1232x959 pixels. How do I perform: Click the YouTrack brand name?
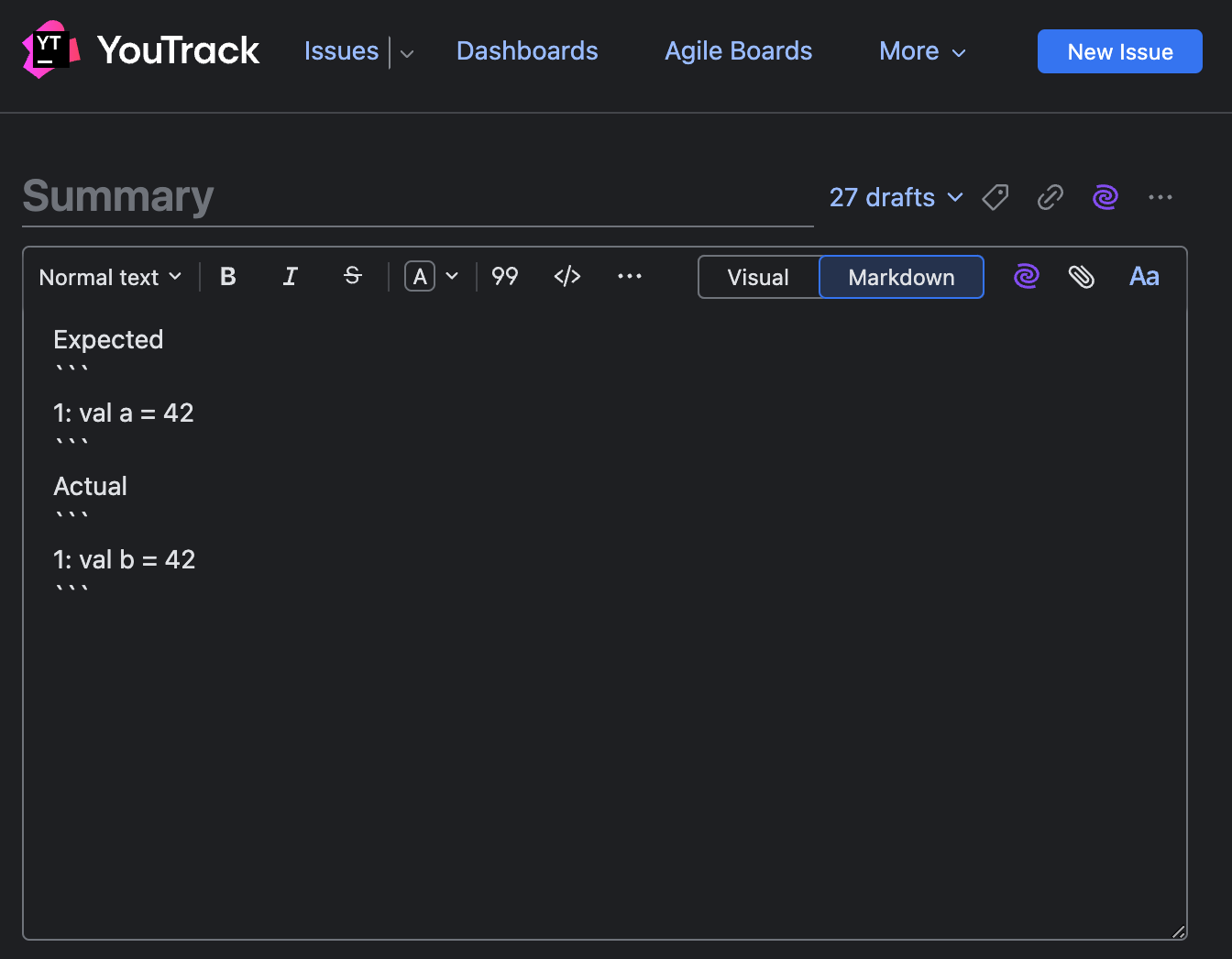pos(179,50)
